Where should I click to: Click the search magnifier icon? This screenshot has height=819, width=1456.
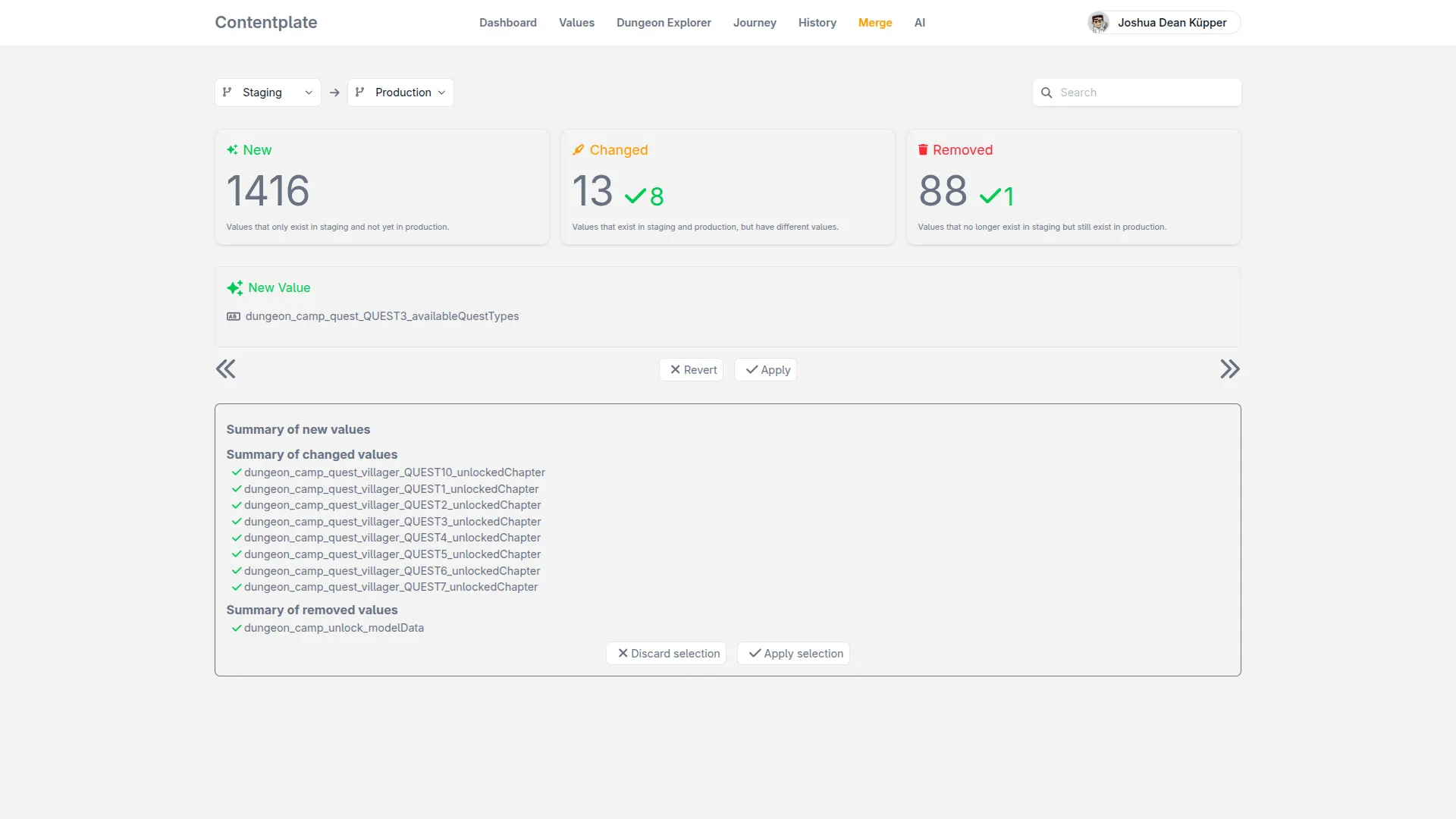click(1046, 93)
